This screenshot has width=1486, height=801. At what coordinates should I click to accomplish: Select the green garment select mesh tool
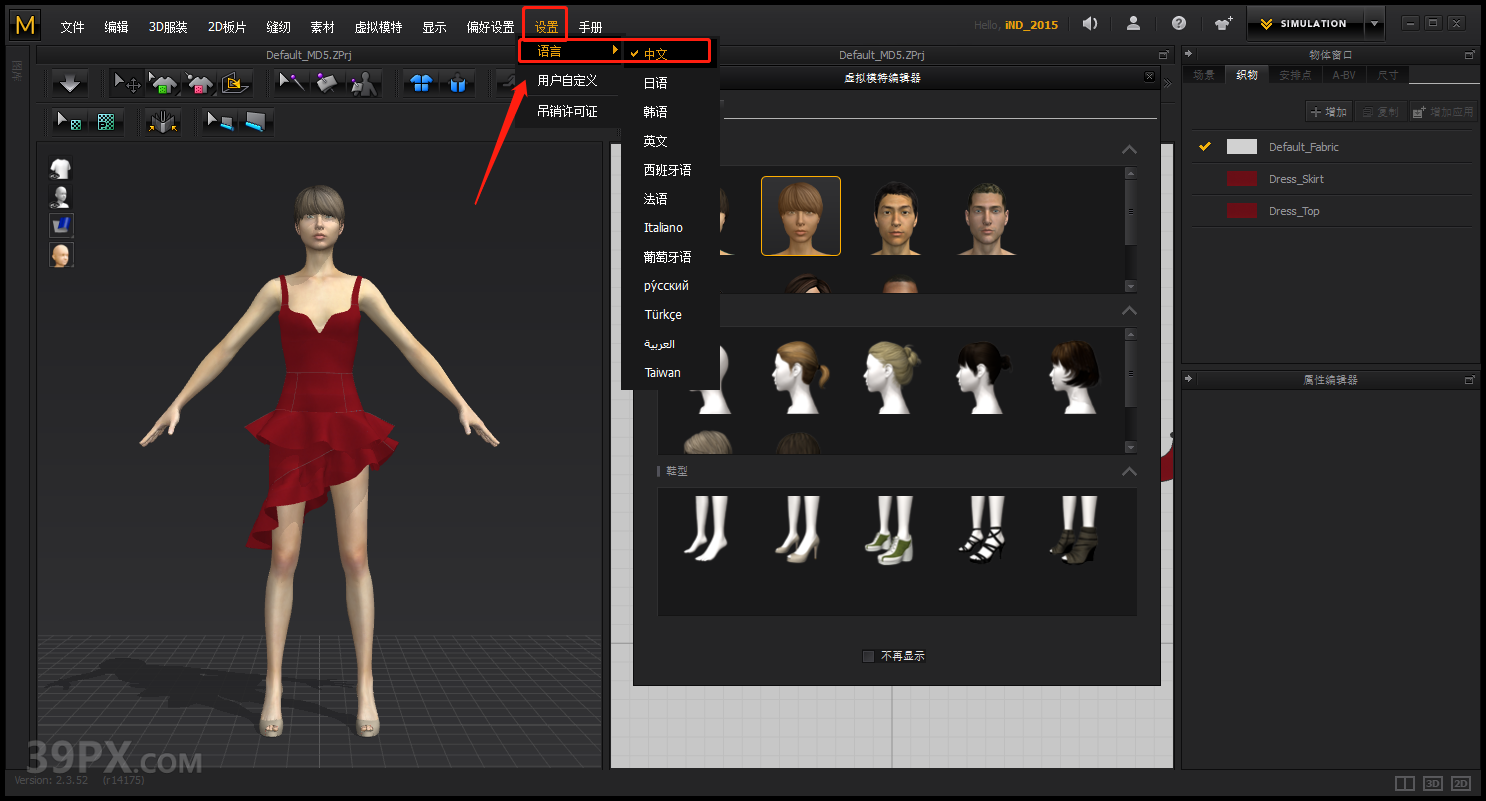coord(163,83)
